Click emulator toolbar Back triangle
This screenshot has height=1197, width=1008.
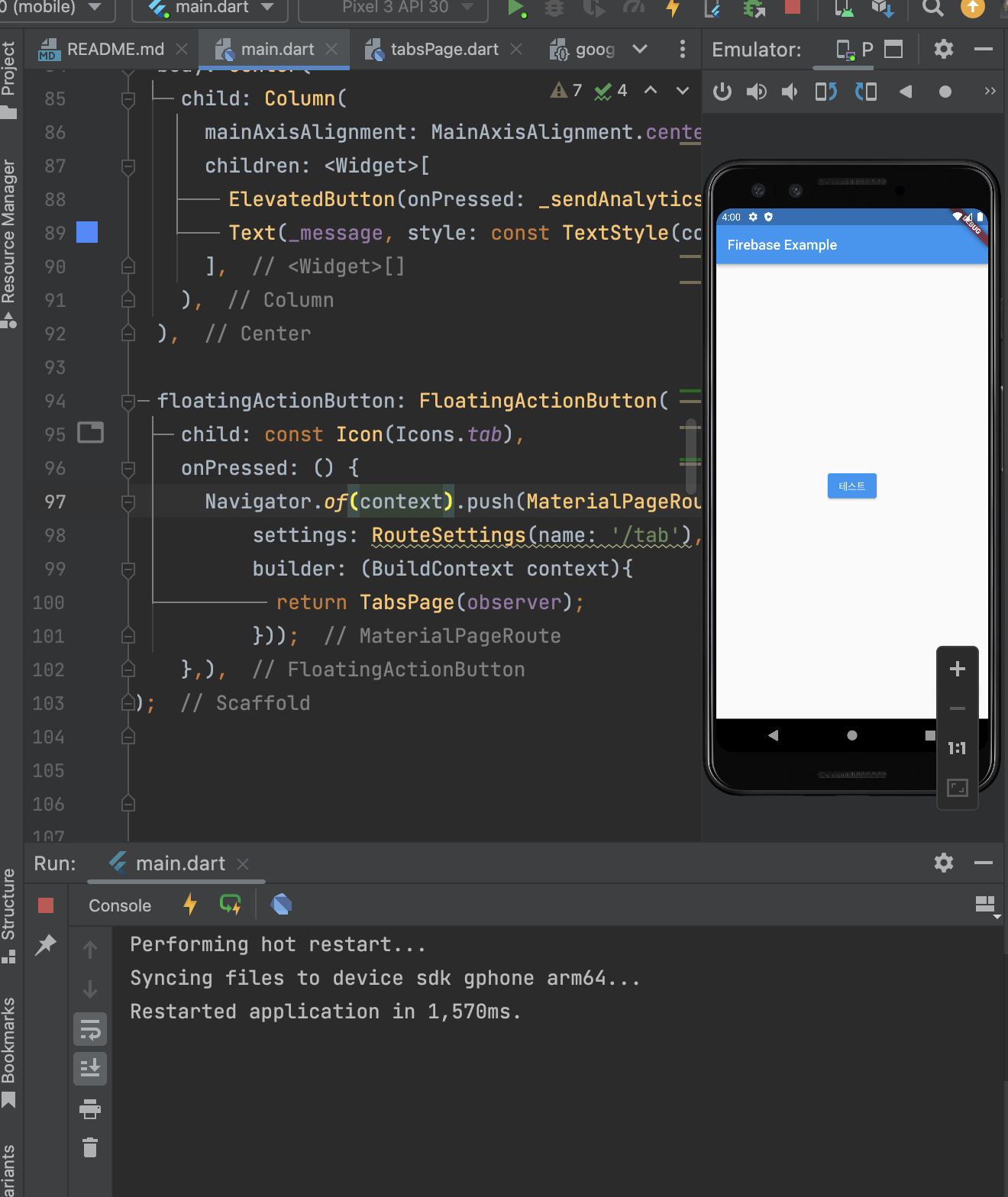906,92
